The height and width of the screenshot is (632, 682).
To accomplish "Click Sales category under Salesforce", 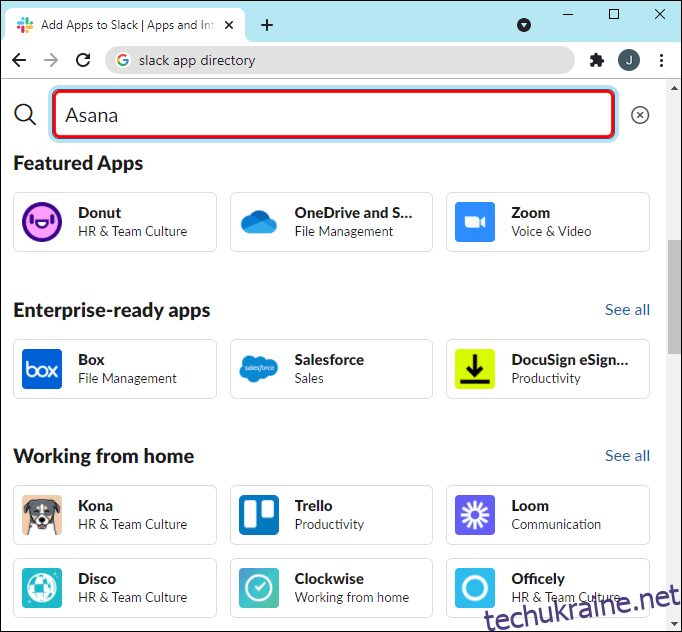I will [309, 378].
